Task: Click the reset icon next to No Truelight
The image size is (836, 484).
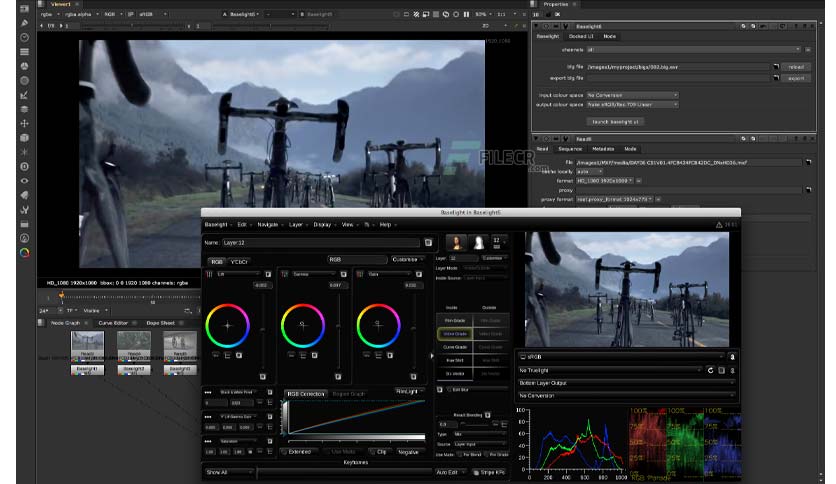Action: coord(710,370)
